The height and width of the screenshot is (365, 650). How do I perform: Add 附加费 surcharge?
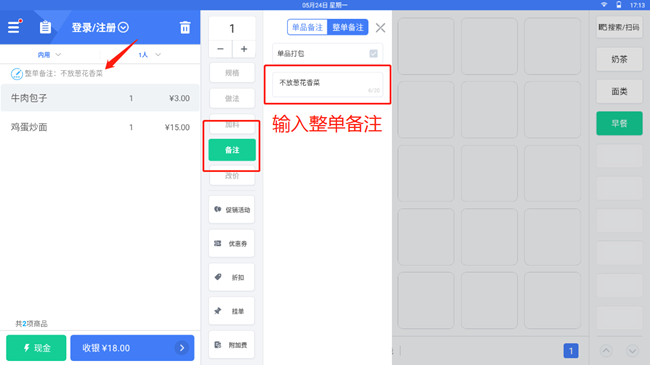[232, 345]
